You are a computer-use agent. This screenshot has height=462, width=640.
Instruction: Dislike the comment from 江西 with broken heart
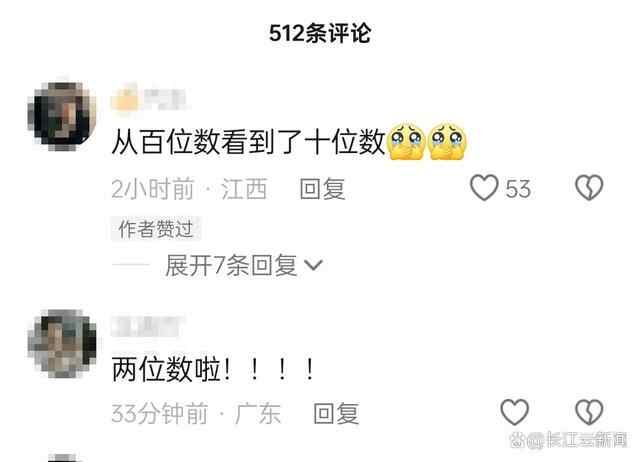(589, 188)
